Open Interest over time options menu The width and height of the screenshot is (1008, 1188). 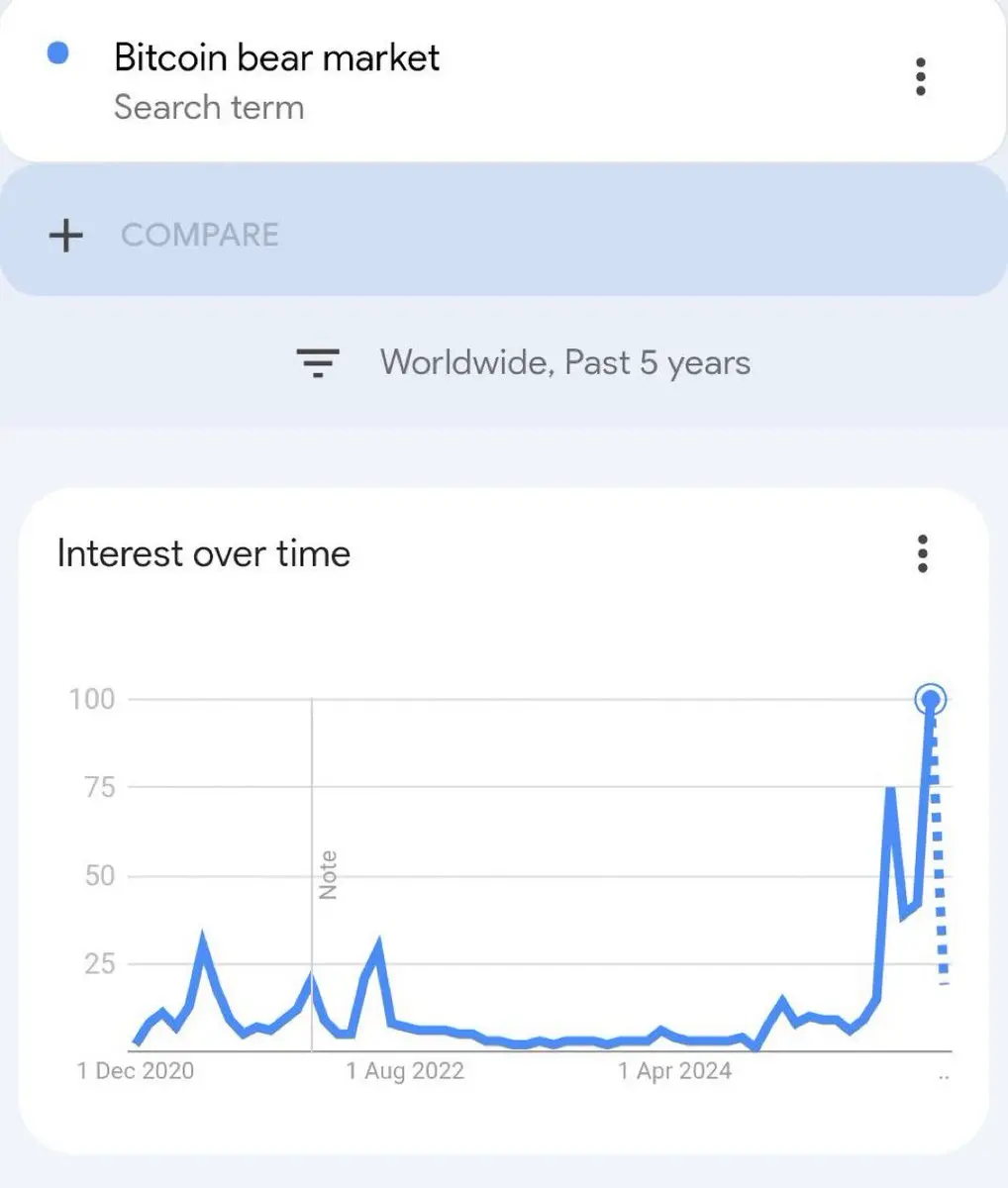pyautogui.click(x=922, y=554)
